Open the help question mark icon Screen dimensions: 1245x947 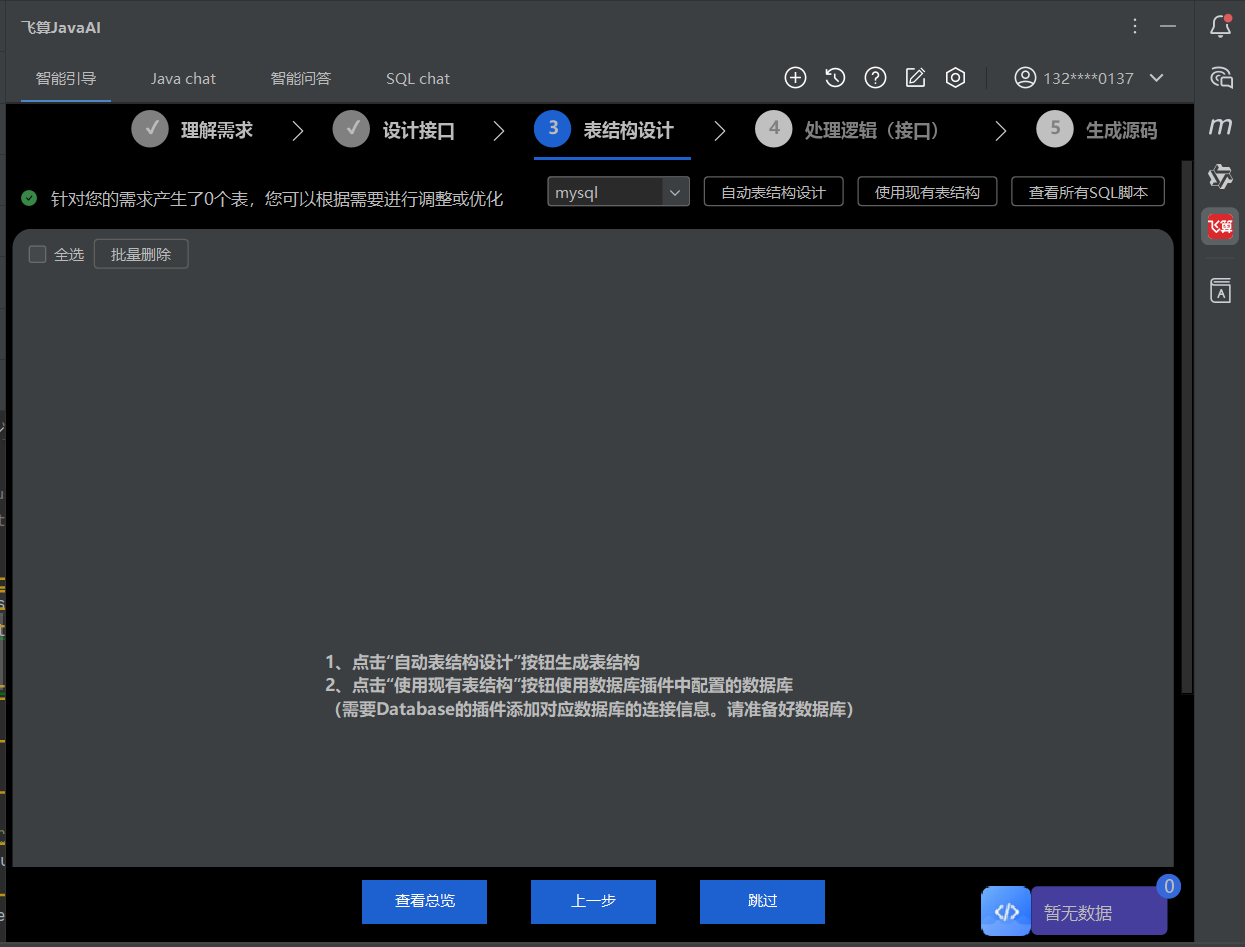(x=875, y=78)
